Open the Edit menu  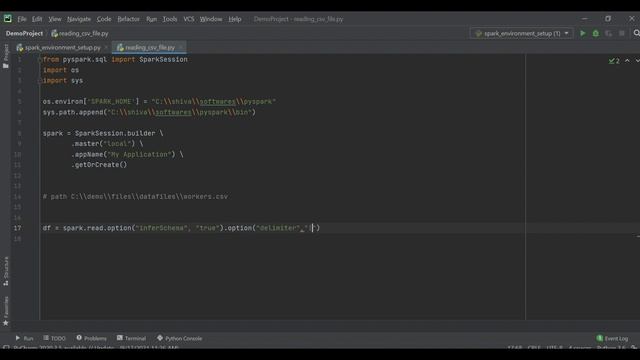(37, 19)
